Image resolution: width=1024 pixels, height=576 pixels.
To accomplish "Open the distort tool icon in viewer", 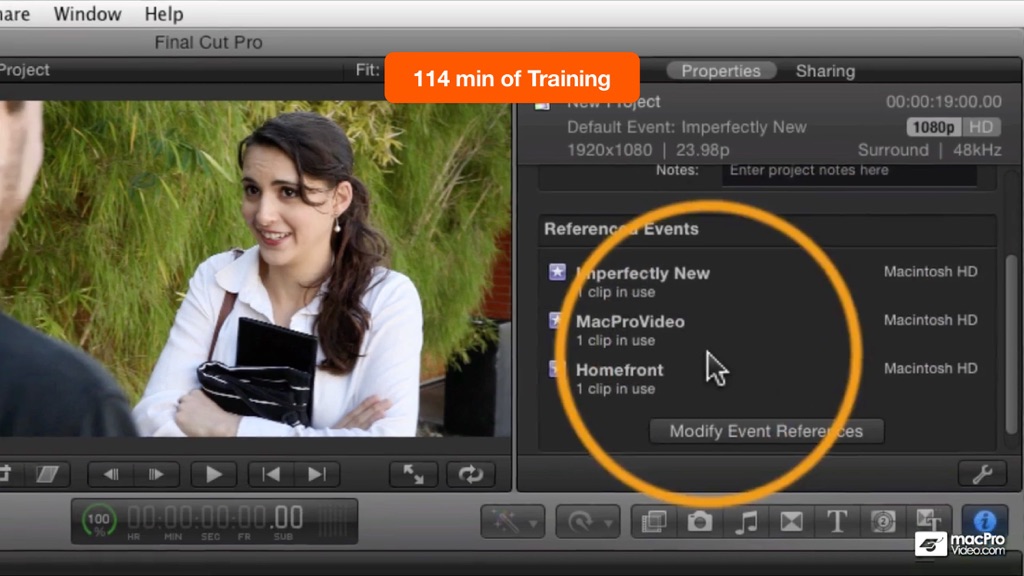I will point(47,474).
